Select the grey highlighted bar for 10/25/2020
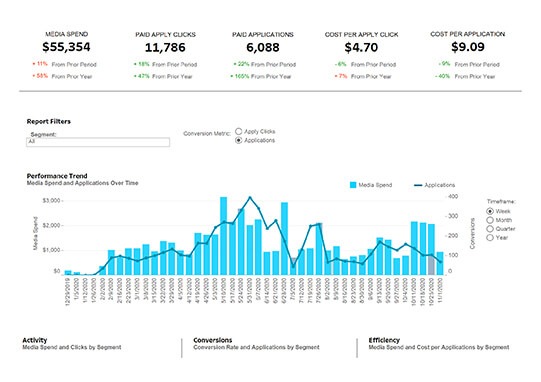Viewport: 541px width, 382px height. [431, 265]
